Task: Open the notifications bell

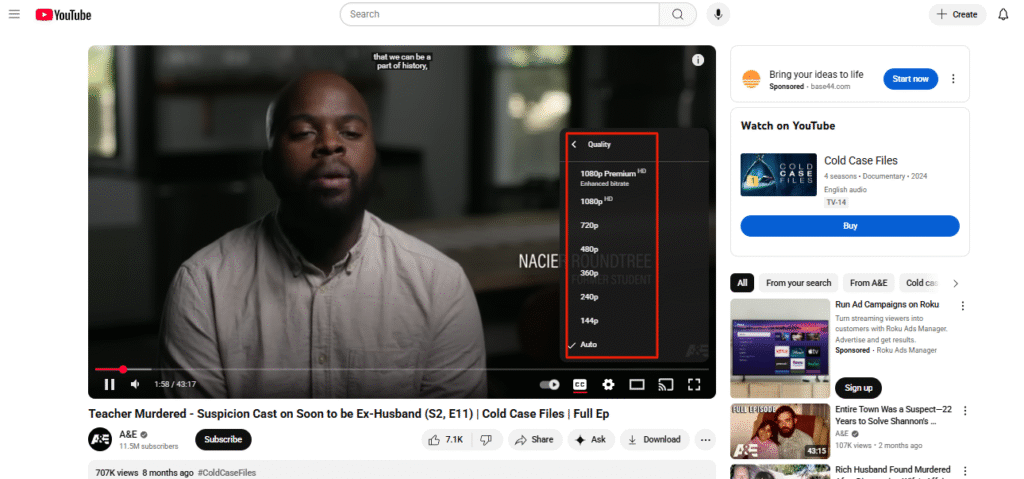Action: (1003, 14)
